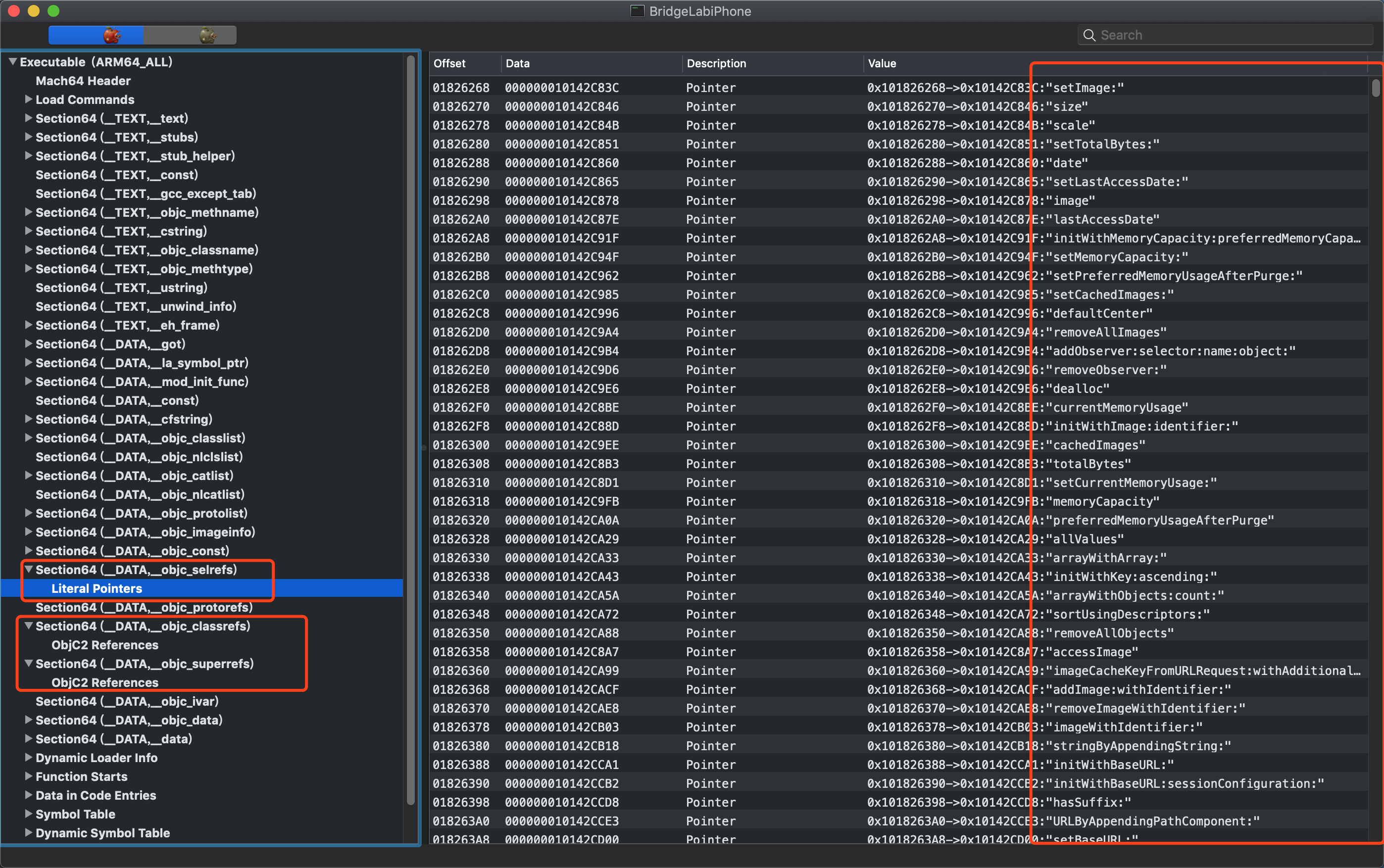Expand the Dynamic Loader Info node
1384x868 pixels.
pos(28,758)
